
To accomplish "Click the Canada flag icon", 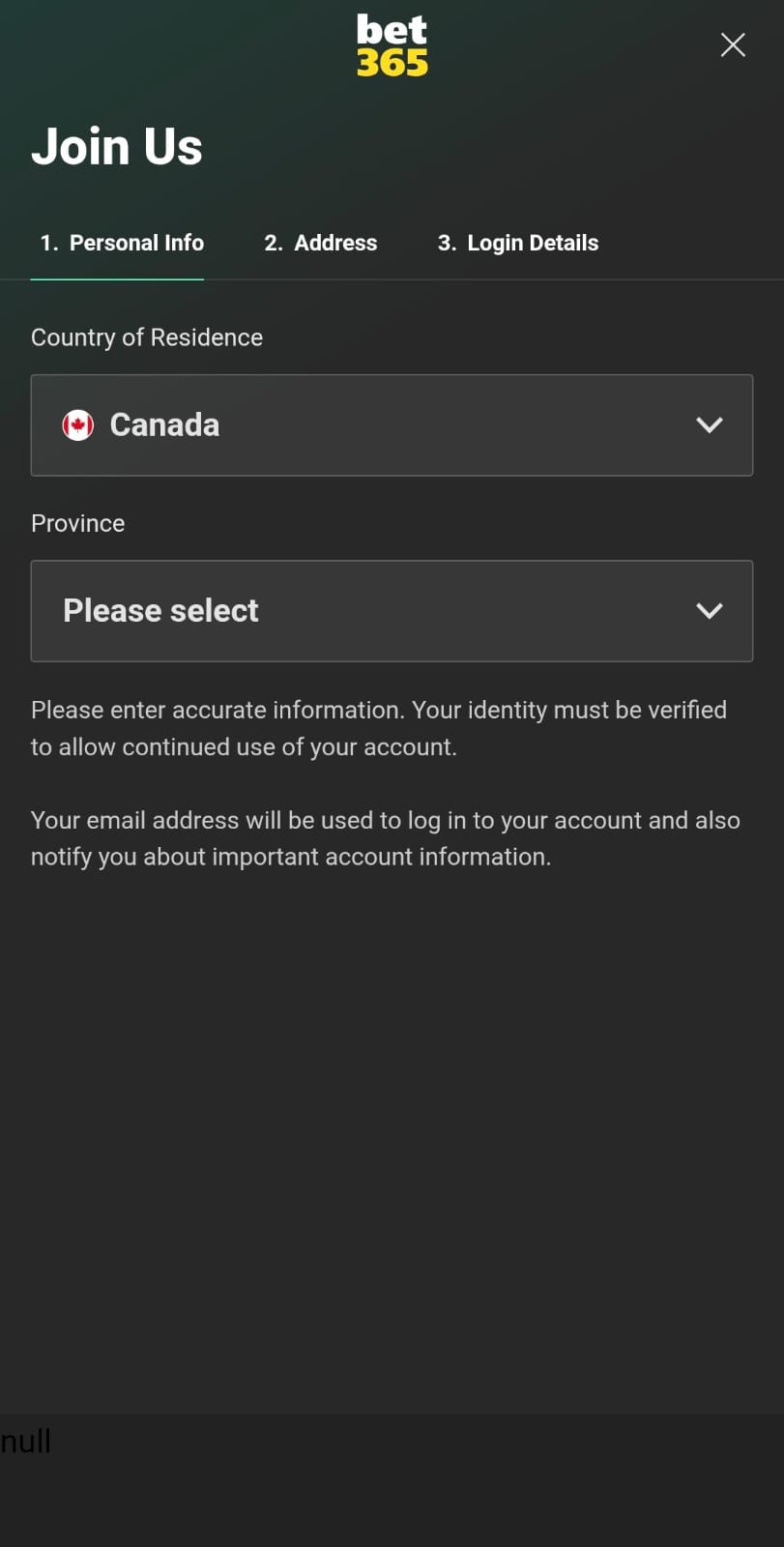I will (x=78, y=425).
